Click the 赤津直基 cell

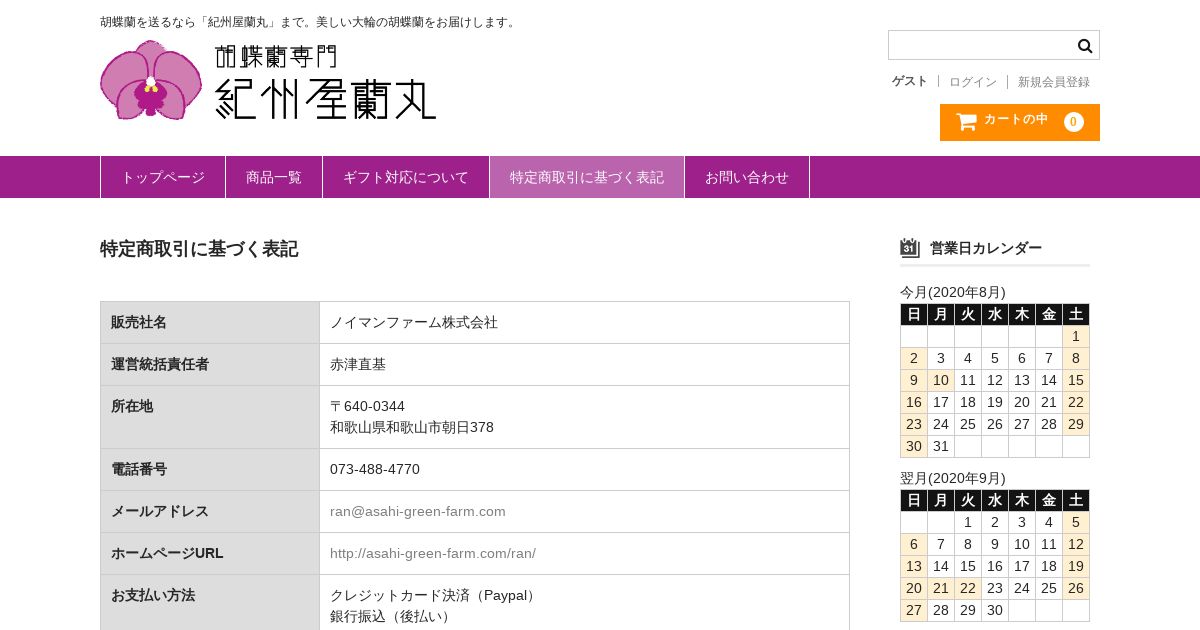click(x=584, y=364)
